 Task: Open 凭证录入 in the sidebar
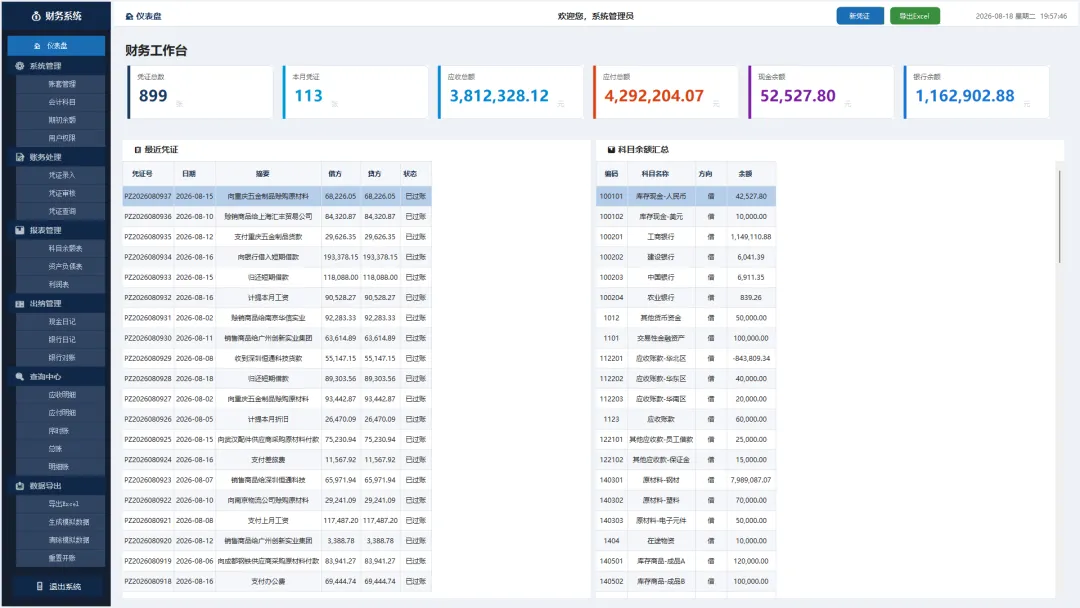[61, 176]
